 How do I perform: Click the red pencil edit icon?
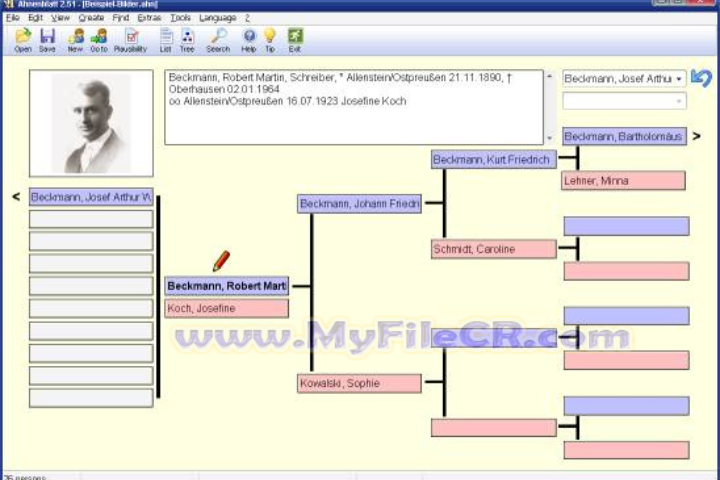221,261
